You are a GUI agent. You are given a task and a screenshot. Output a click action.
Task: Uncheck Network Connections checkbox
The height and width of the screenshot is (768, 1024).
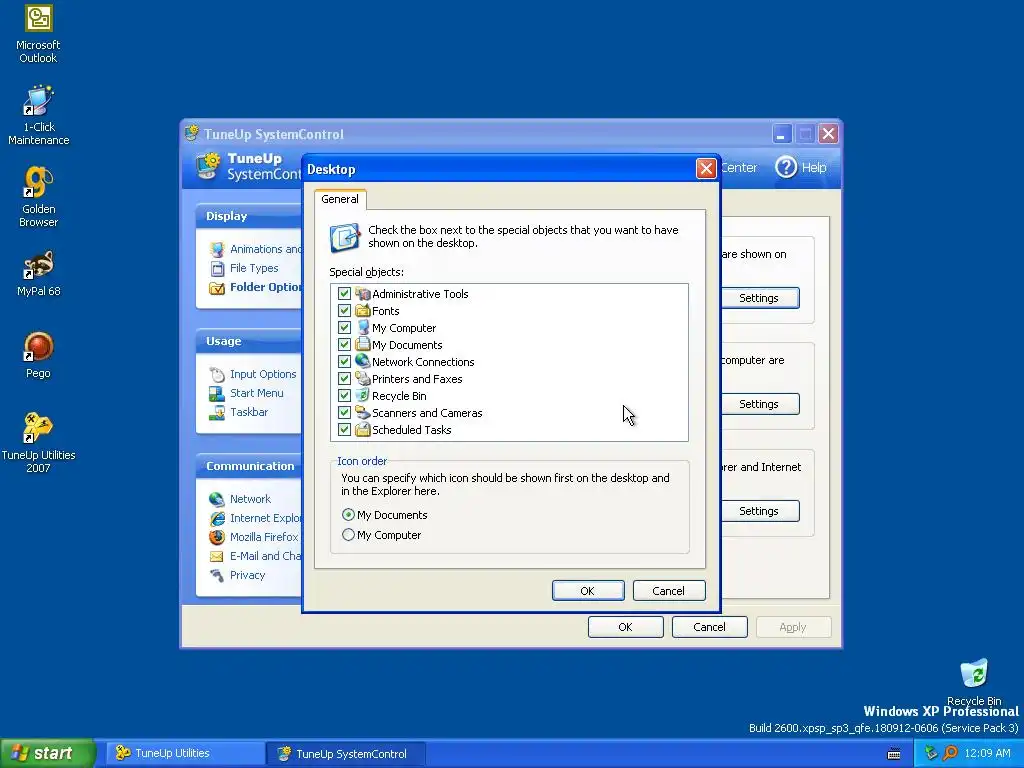tap(344, 362)
